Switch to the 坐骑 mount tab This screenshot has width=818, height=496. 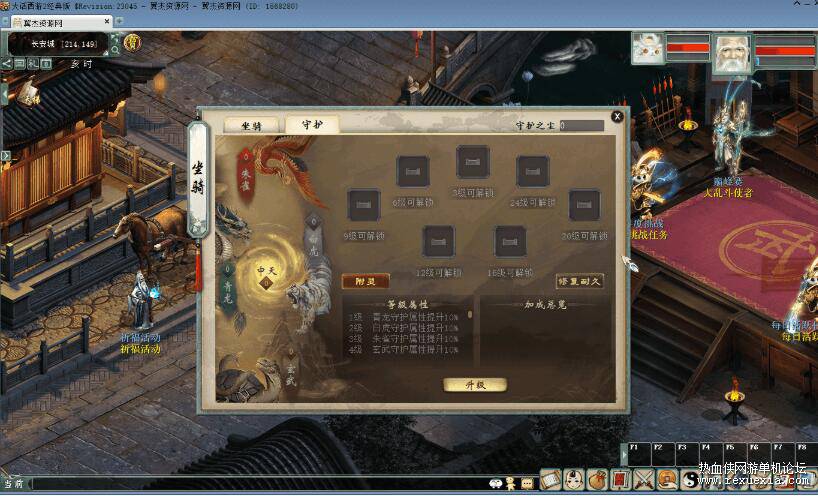coord(251,125)
